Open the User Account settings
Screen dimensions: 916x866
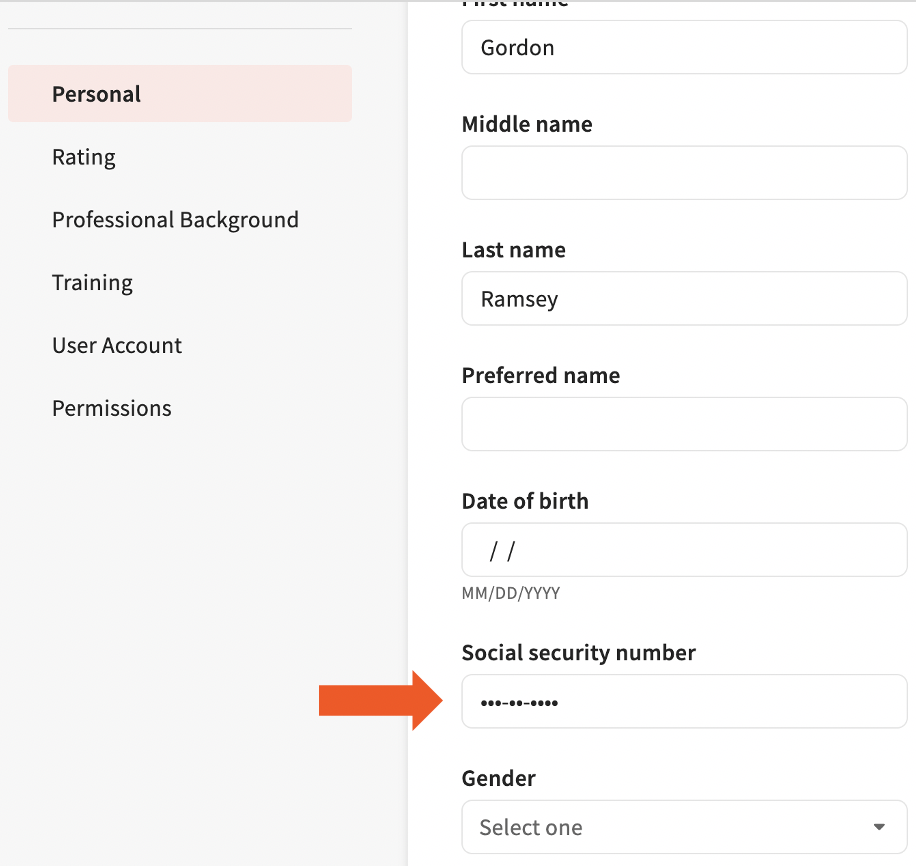(x=117, y=345)
